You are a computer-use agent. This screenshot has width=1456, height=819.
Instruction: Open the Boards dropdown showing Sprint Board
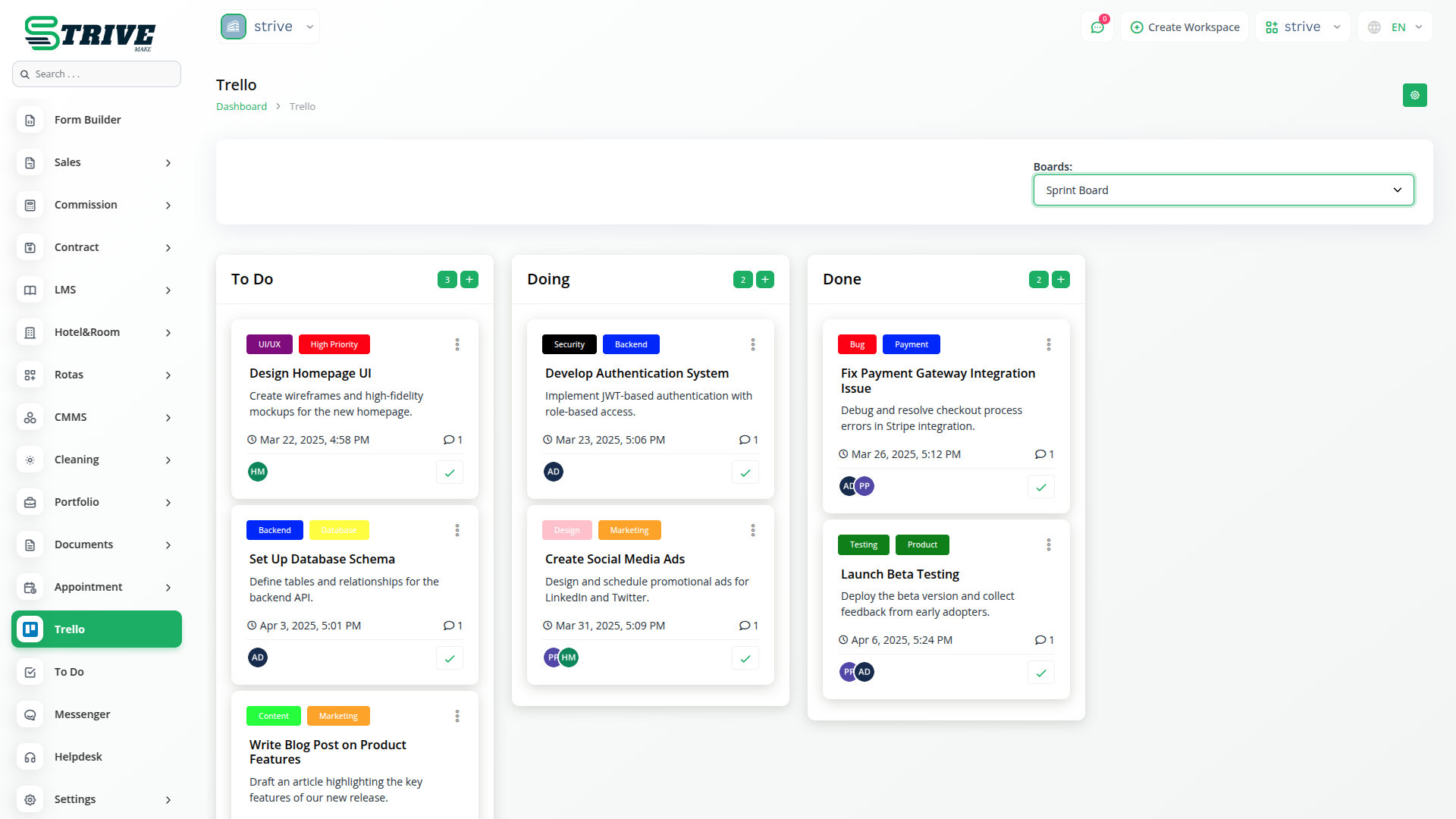pyautogui.click(x=1223, y=190)
